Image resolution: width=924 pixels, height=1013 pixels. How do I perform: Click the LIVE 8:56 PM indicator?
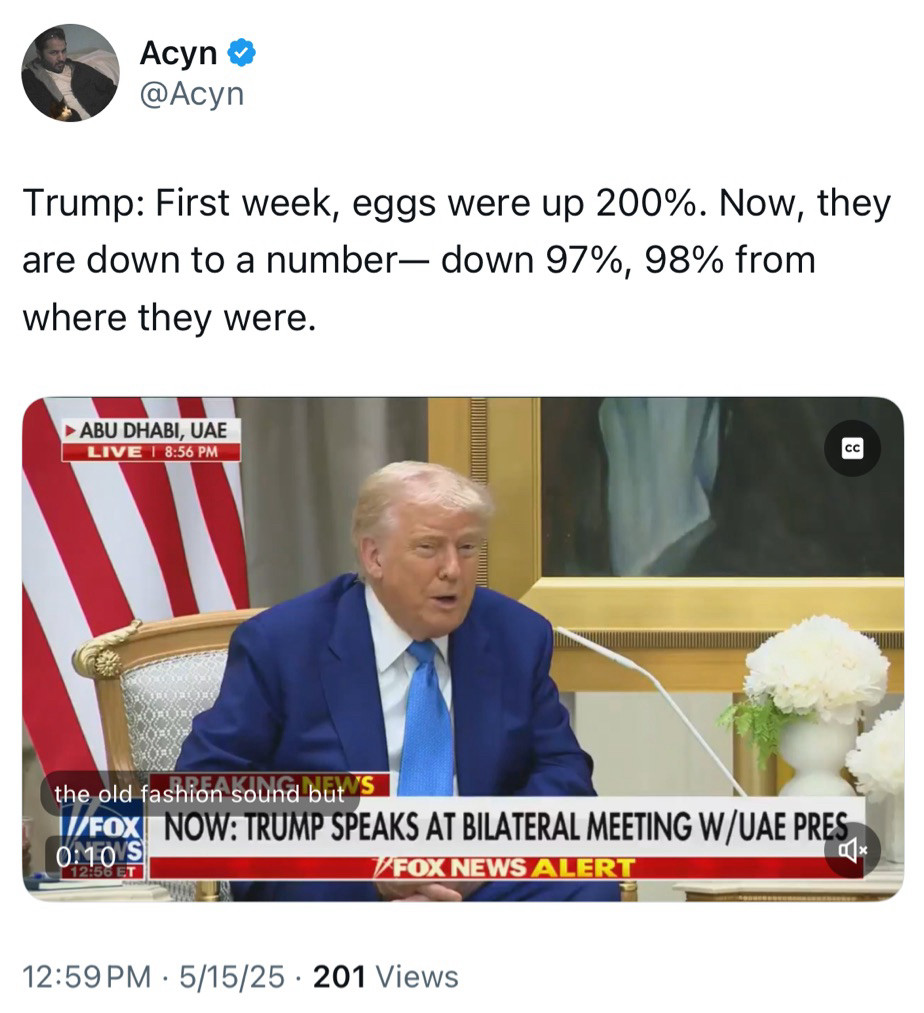[151, 452]
